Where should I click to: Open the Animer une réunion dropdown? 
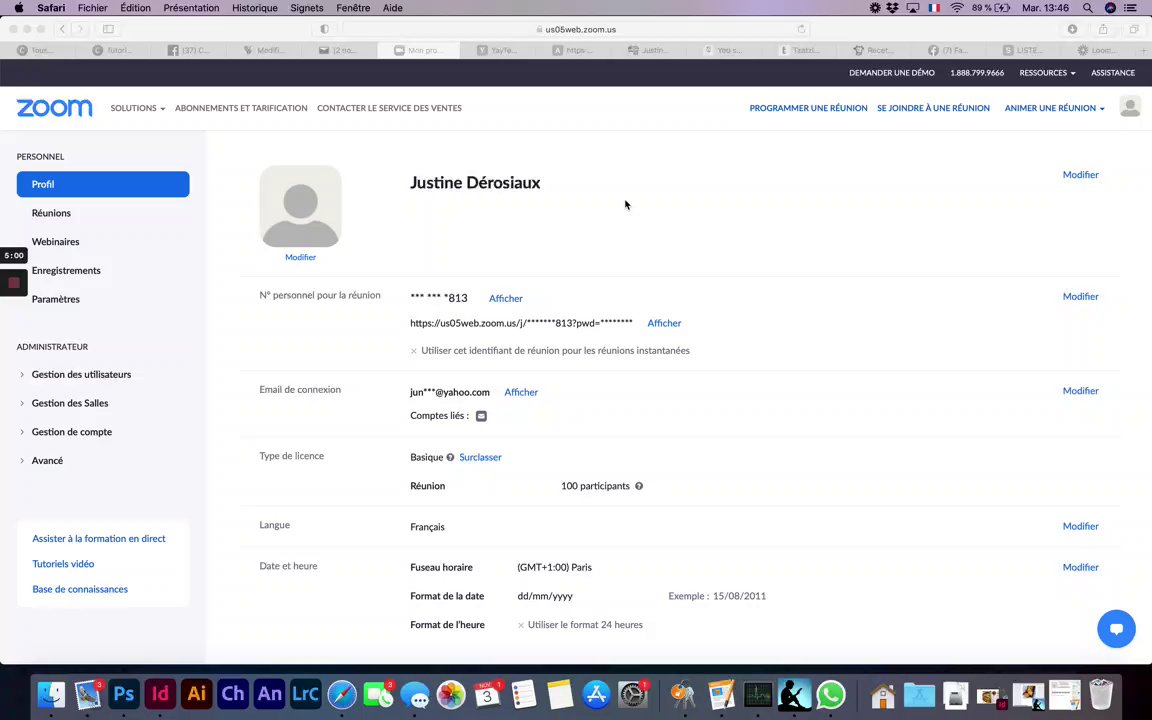pyautogui.click(x=1054, y=108)
